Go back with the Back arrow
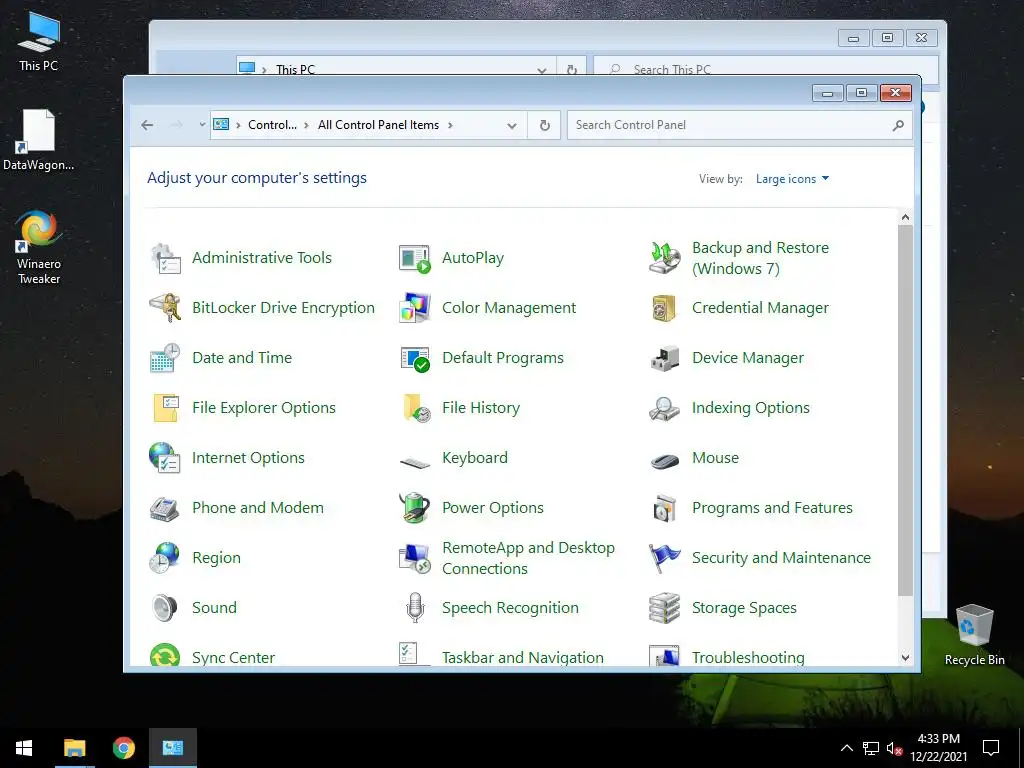This screenshot has width=1024, height=768. pyautogui.click(x=148, y=125)
